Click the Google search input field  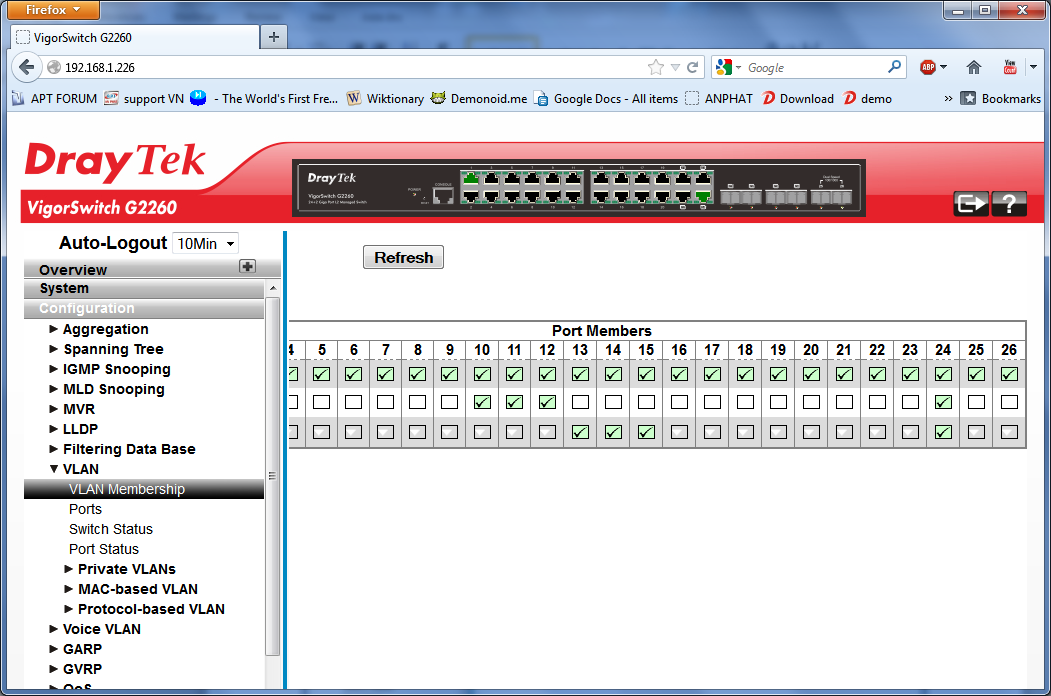814,67
